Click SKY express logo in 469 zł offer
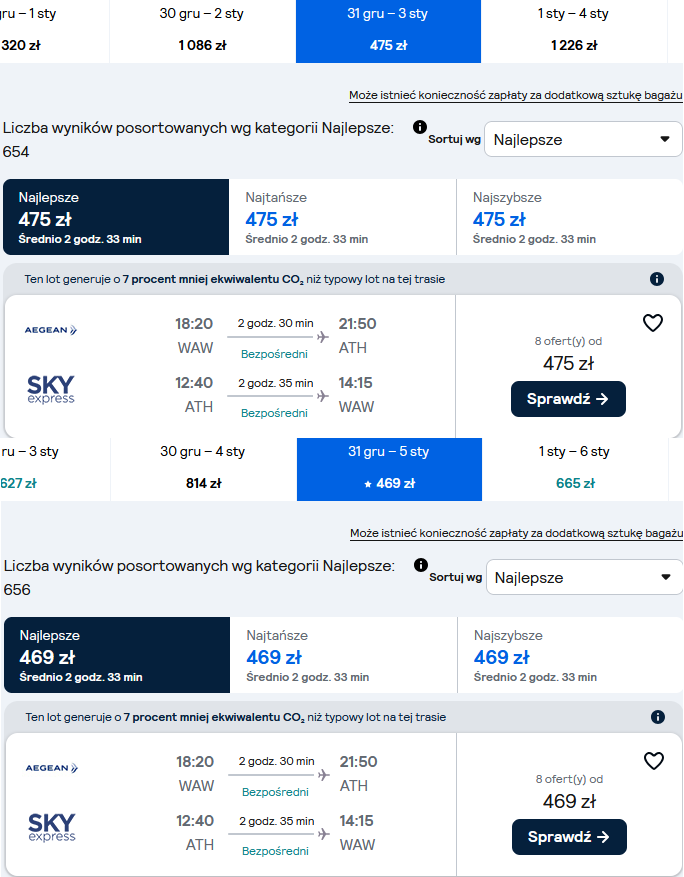684x877 pixels. (51, 827)
